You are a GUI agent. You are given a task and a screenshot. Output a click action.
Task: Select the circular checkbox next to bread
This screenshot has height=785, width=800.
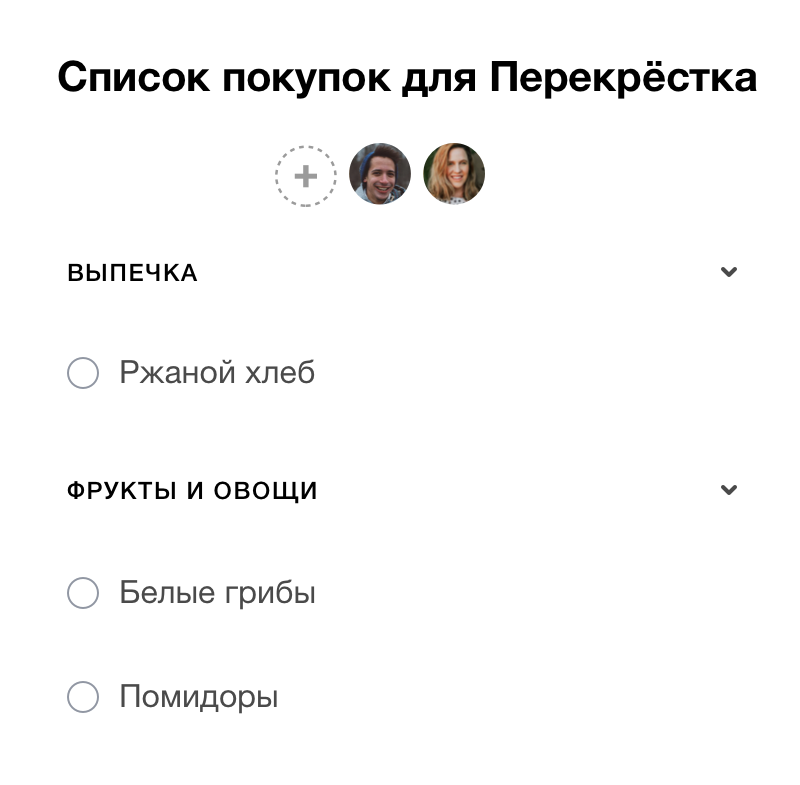pyautogui.click(x=83, y=373)
